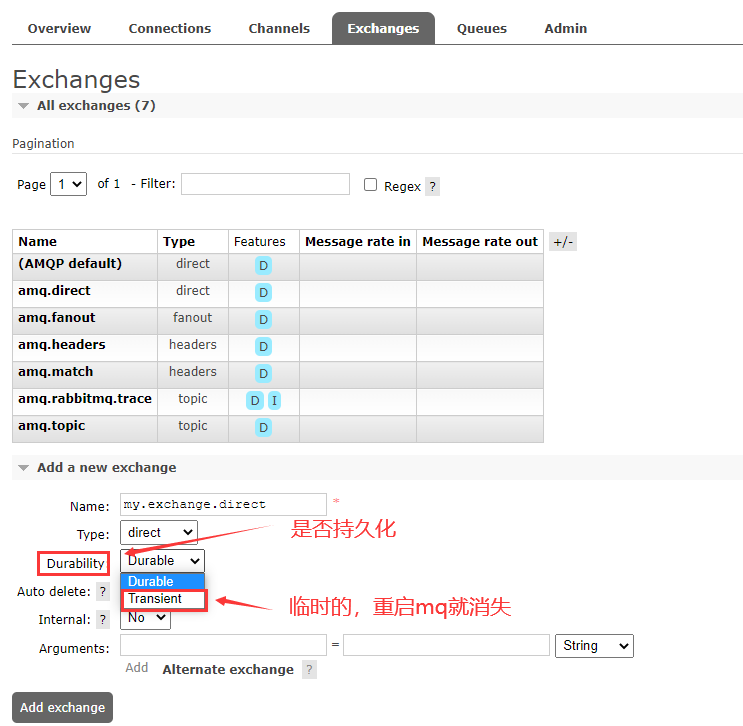The height and width of the screenshot is (726, 743).
Task: Click the Add exchange button
Action: tap(63, 708)
